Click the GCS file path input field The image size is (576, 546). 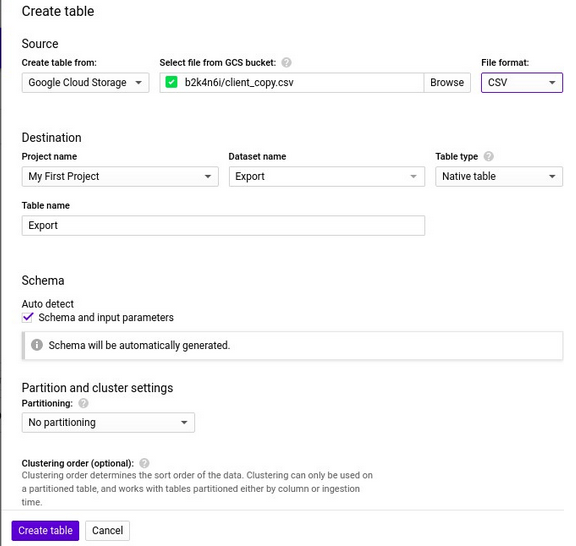point(292,82)
